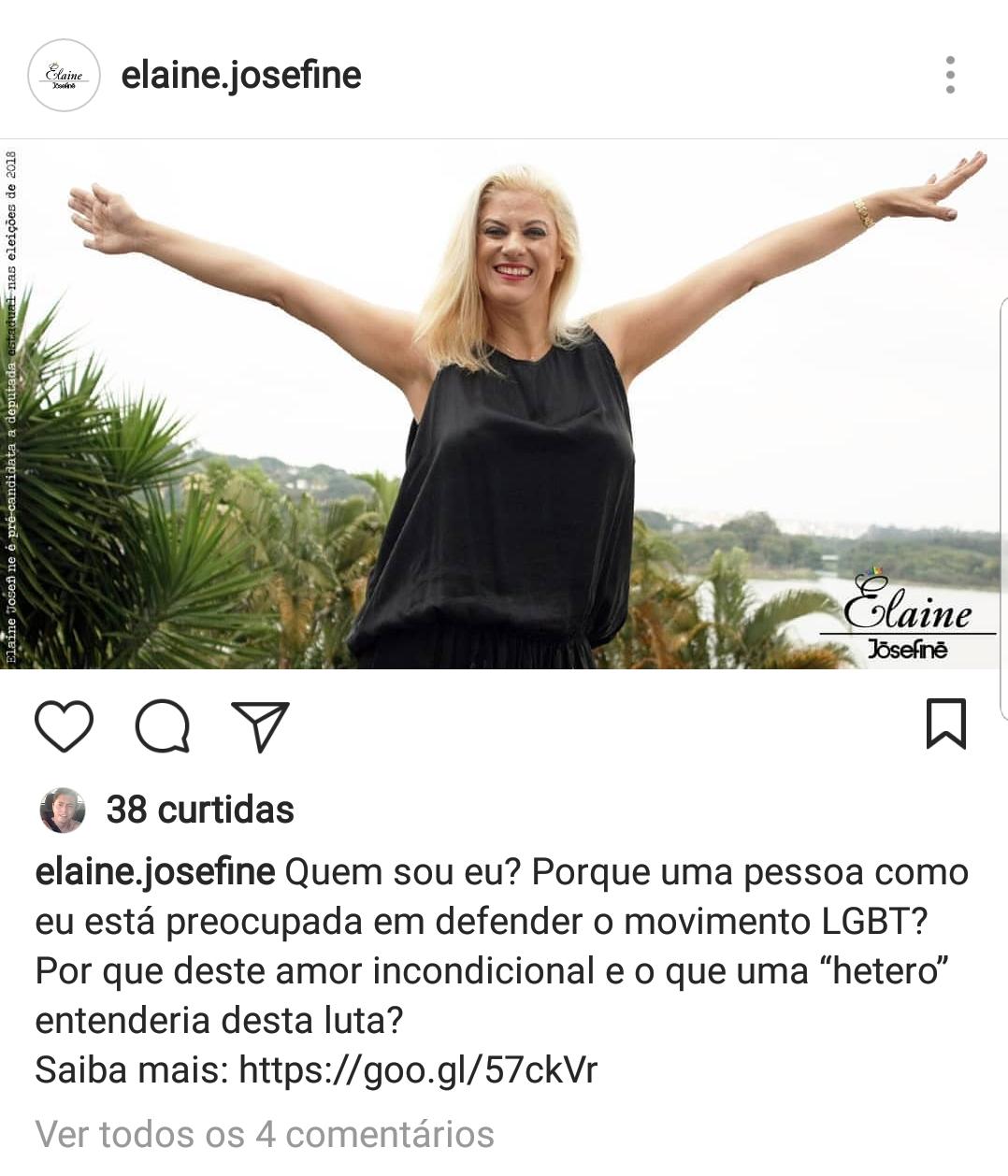Save post with the bookmark icon
The width and height of the screenshot is (1008, 1176).
click(x=945, y=724)
